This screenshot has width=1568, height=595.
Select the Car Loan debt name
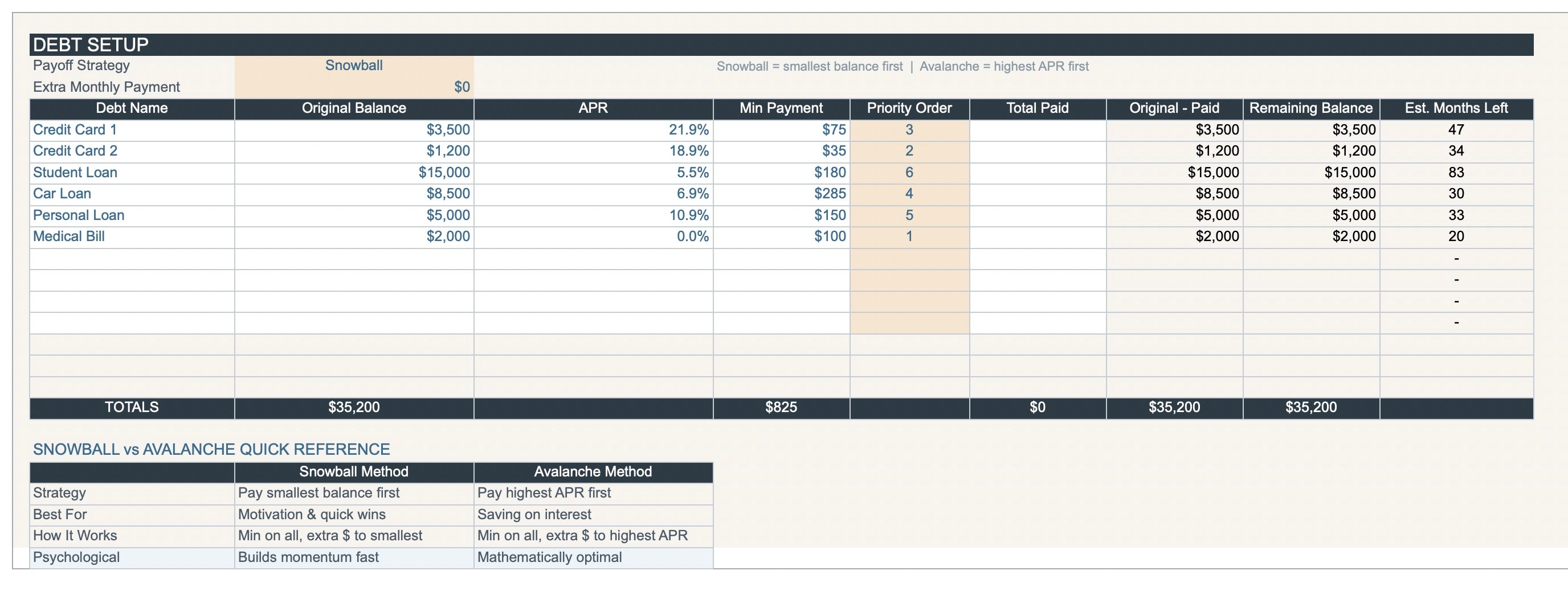click(132, 194)
